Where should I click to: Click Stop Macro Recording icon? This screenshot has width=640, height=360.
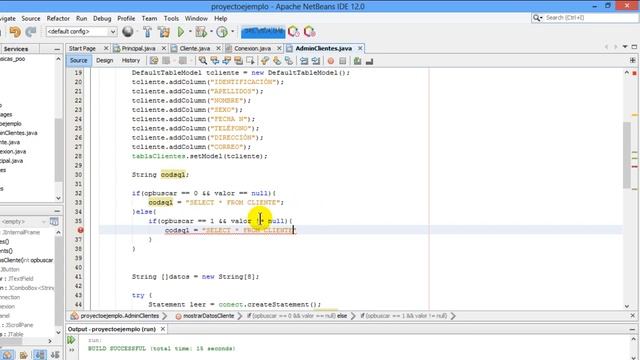coord(342,61)
